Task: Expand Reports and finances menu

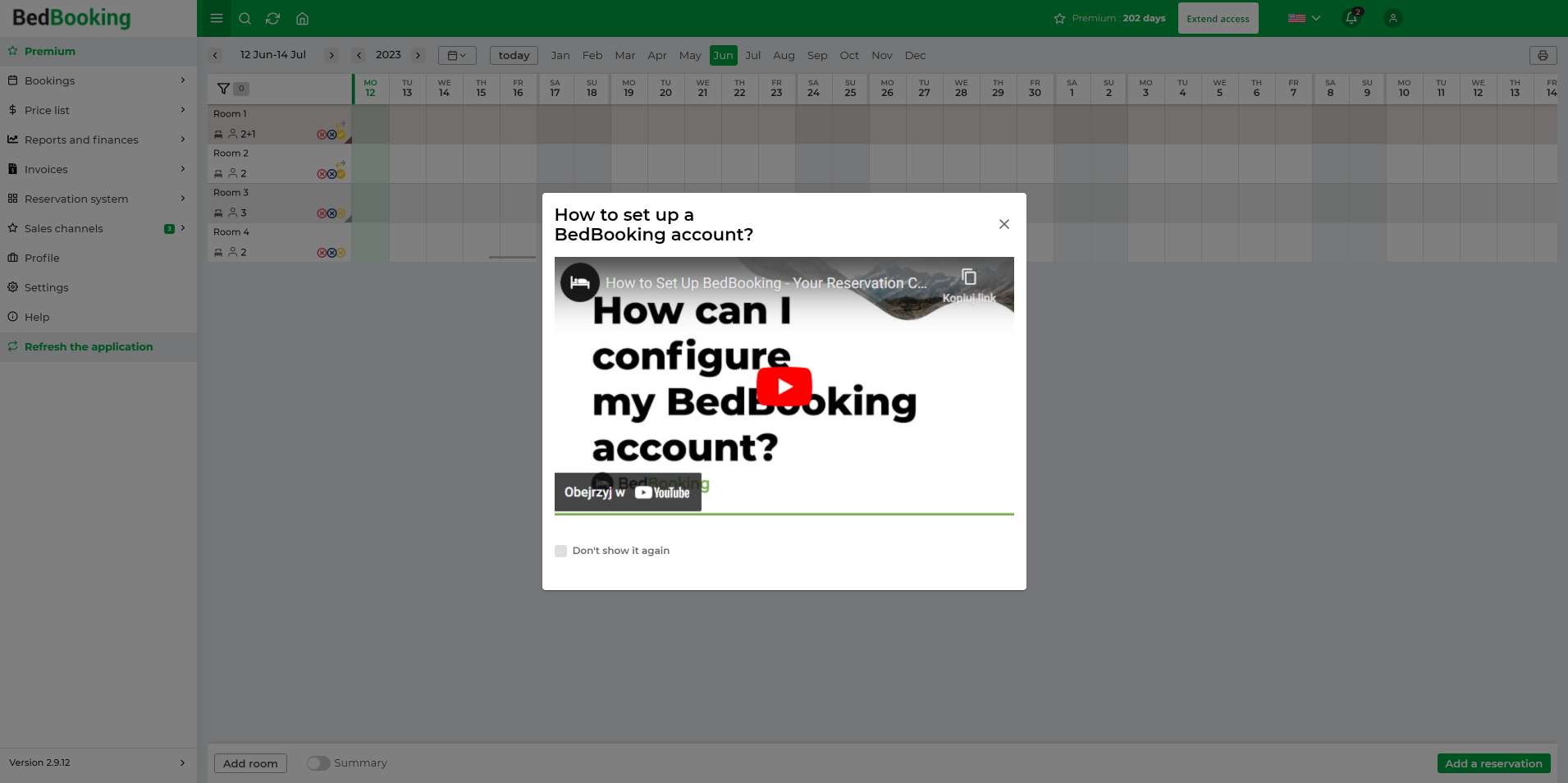Action: tap(98, 140)
